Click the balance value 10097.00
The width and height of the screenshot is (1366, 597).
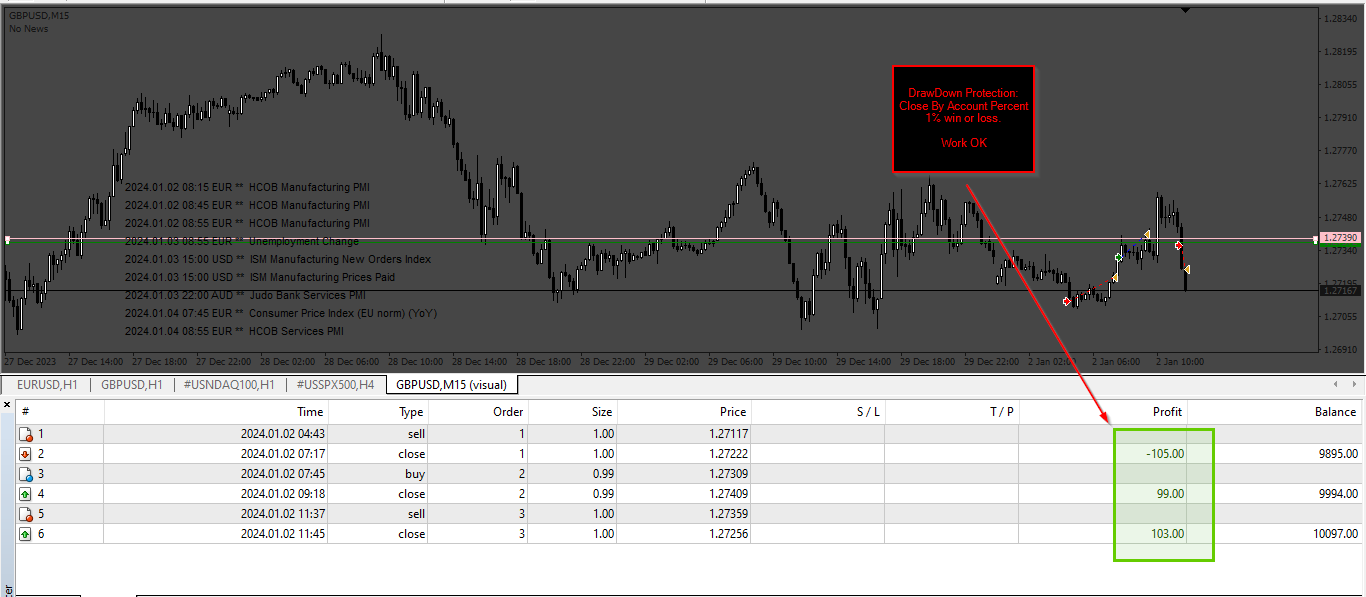1335,534
